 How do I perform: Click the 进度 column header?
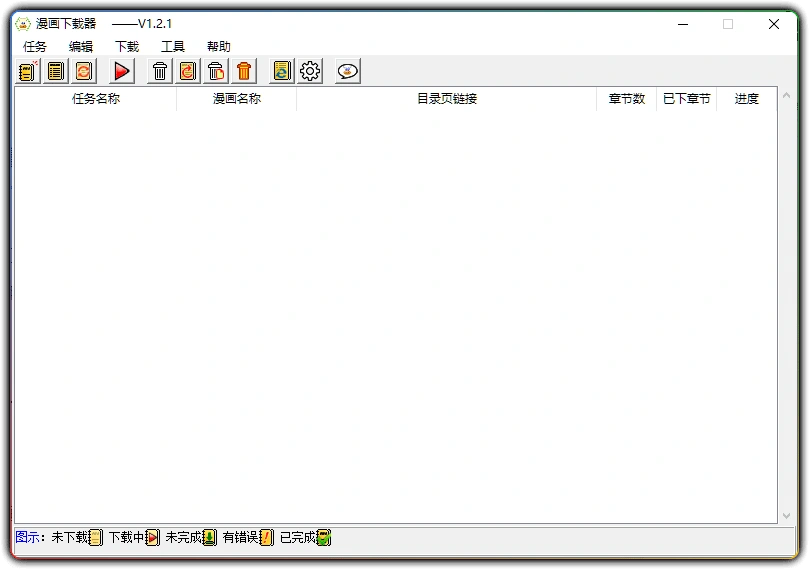tap(747, 99)
